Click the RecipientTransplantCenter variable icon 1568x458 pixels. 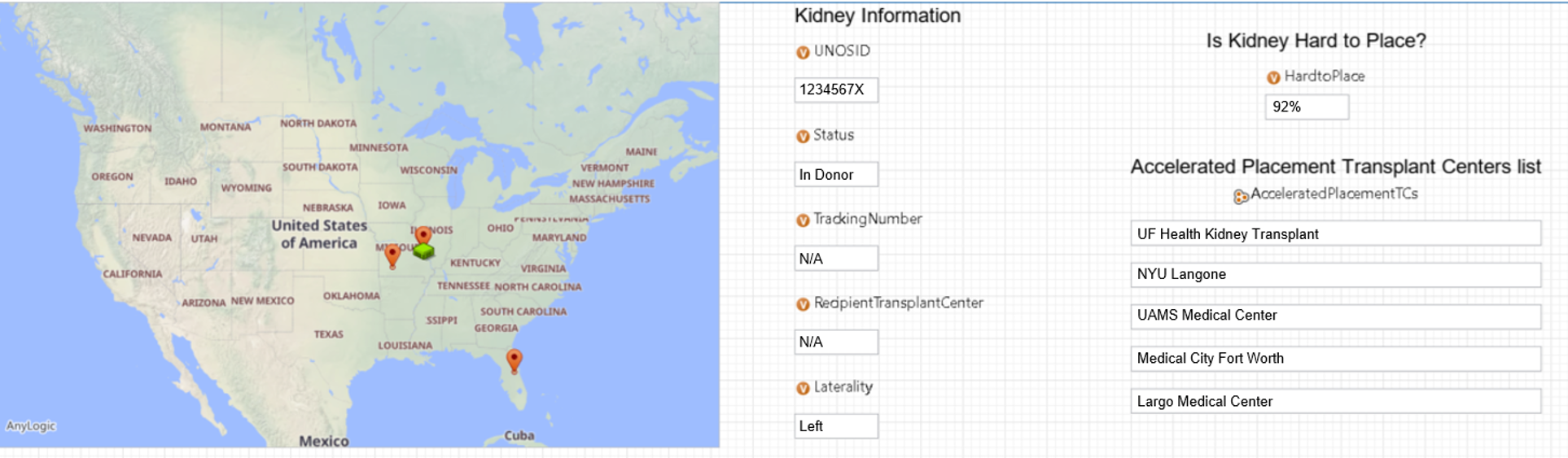point(803,304)
